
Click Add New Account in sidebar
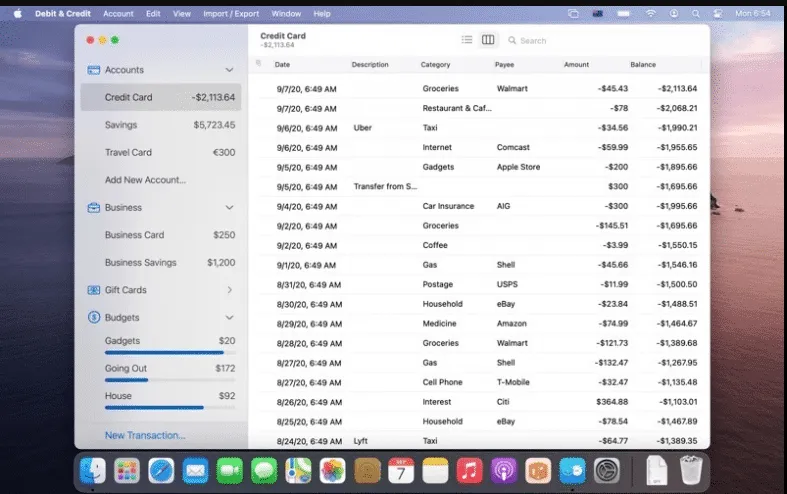pos(145,180)
